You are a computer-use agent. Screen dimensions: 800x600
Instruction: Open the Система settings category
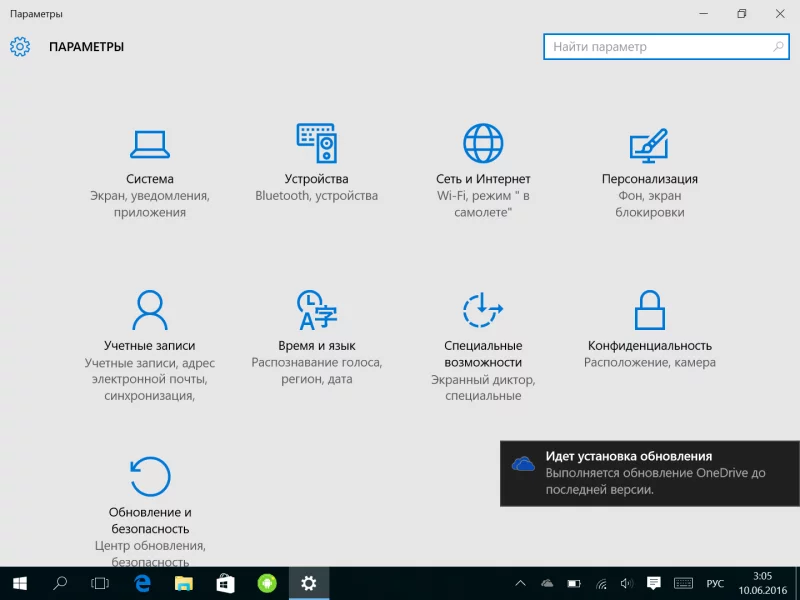tap(150, 146)
